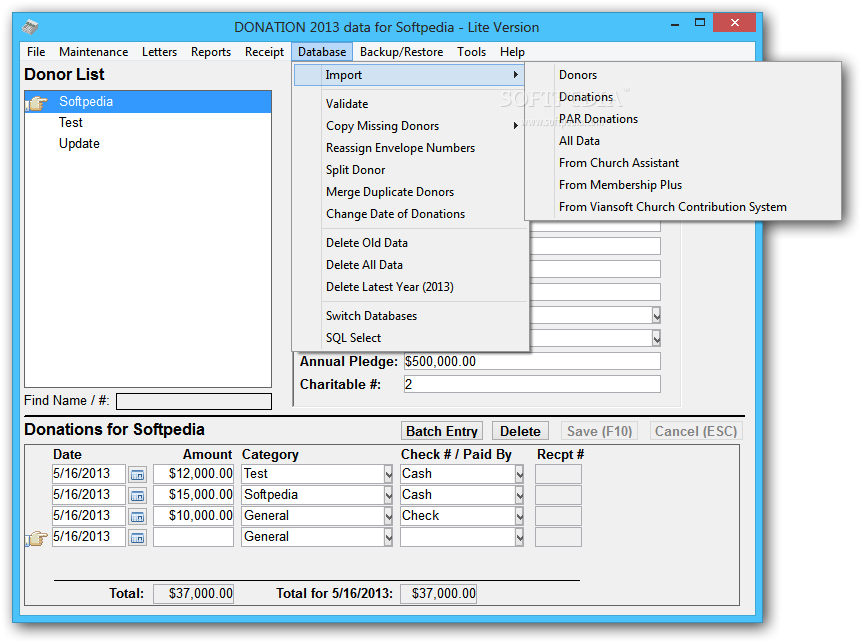Choose Delete Latest Year (2013)
The image size is (862, 643).
[x=411, y=287]
